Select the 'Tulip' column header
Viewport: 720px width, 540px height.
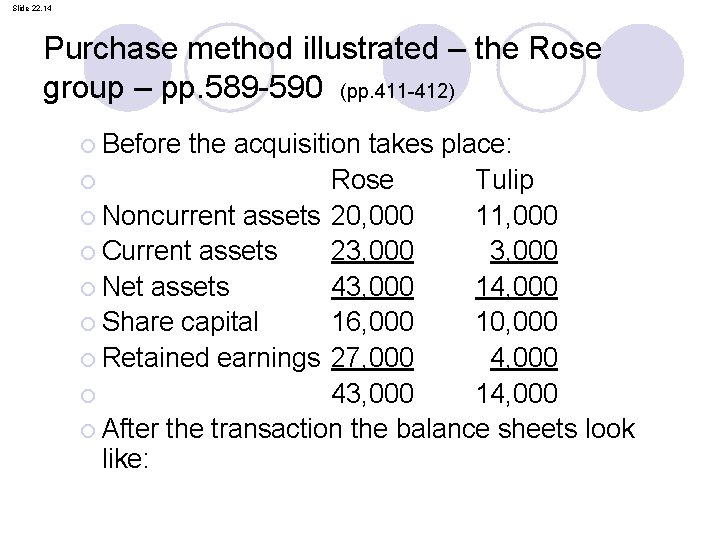pyautogui.click(x=504, y=180)
